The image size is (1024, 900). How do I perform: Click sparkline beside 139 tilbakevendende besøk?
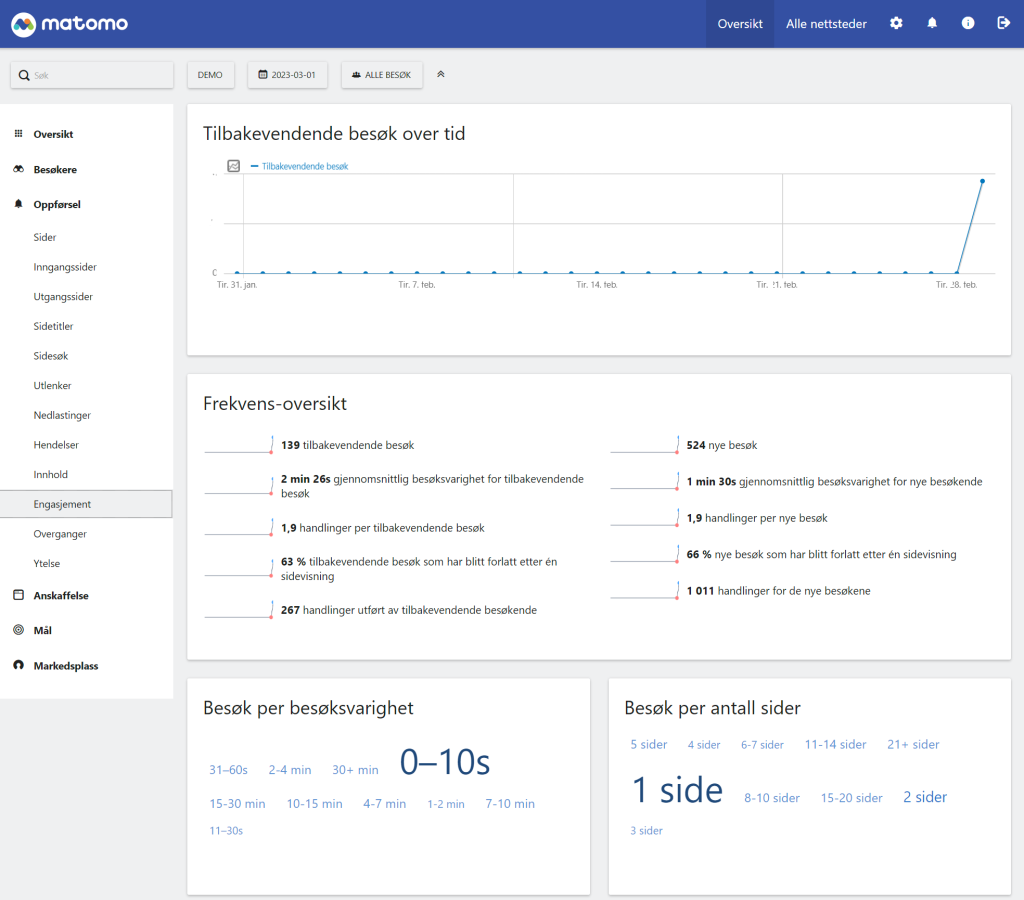[238, 445]
